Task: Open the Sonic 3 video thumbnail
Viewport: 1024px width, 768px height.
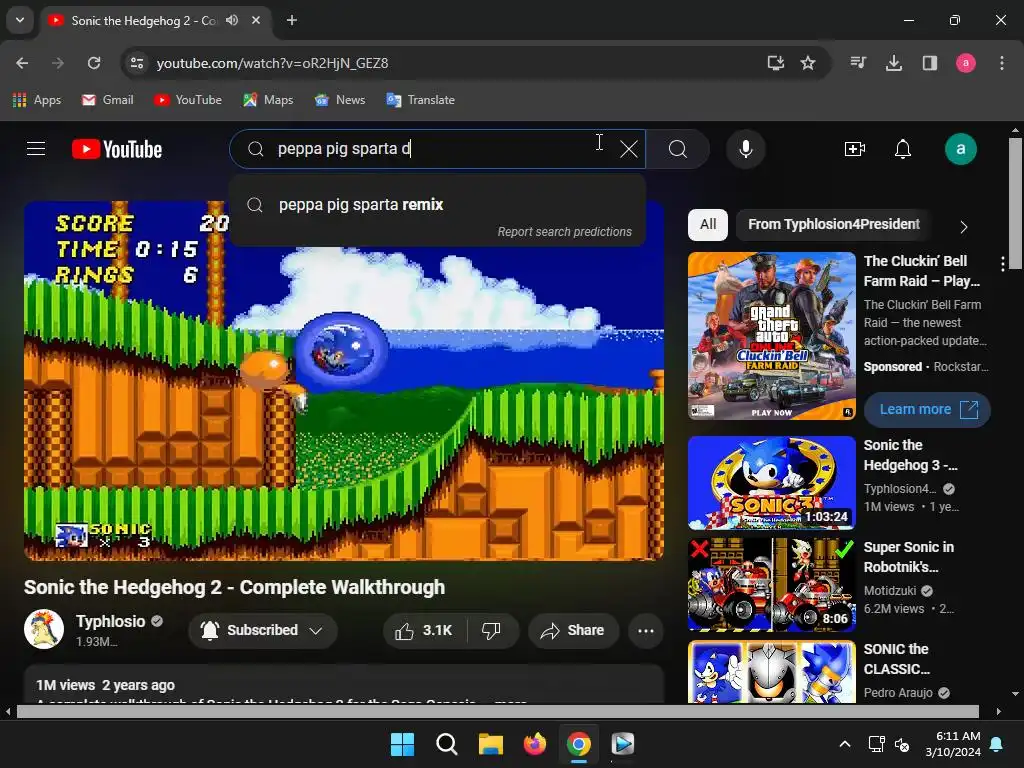Action: click(x=771, y=483)
